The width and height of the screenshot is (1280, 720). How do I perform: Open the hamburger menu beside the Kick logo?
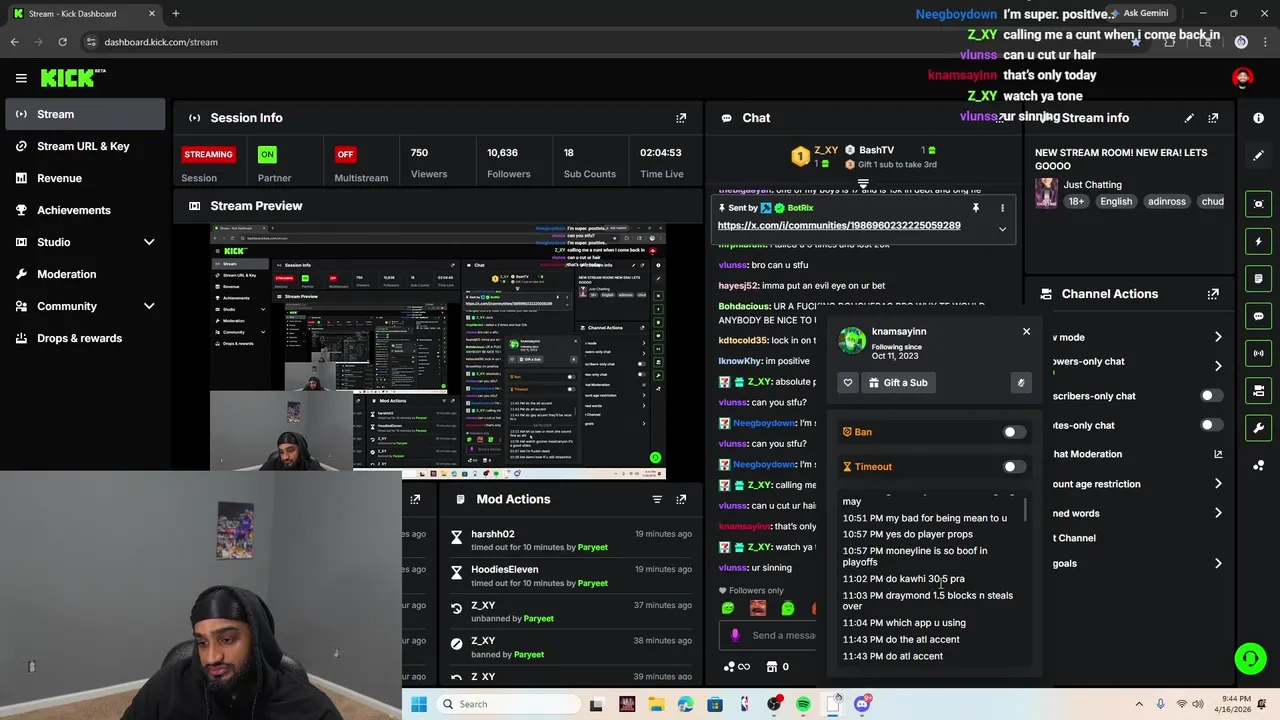click(21, 78)
